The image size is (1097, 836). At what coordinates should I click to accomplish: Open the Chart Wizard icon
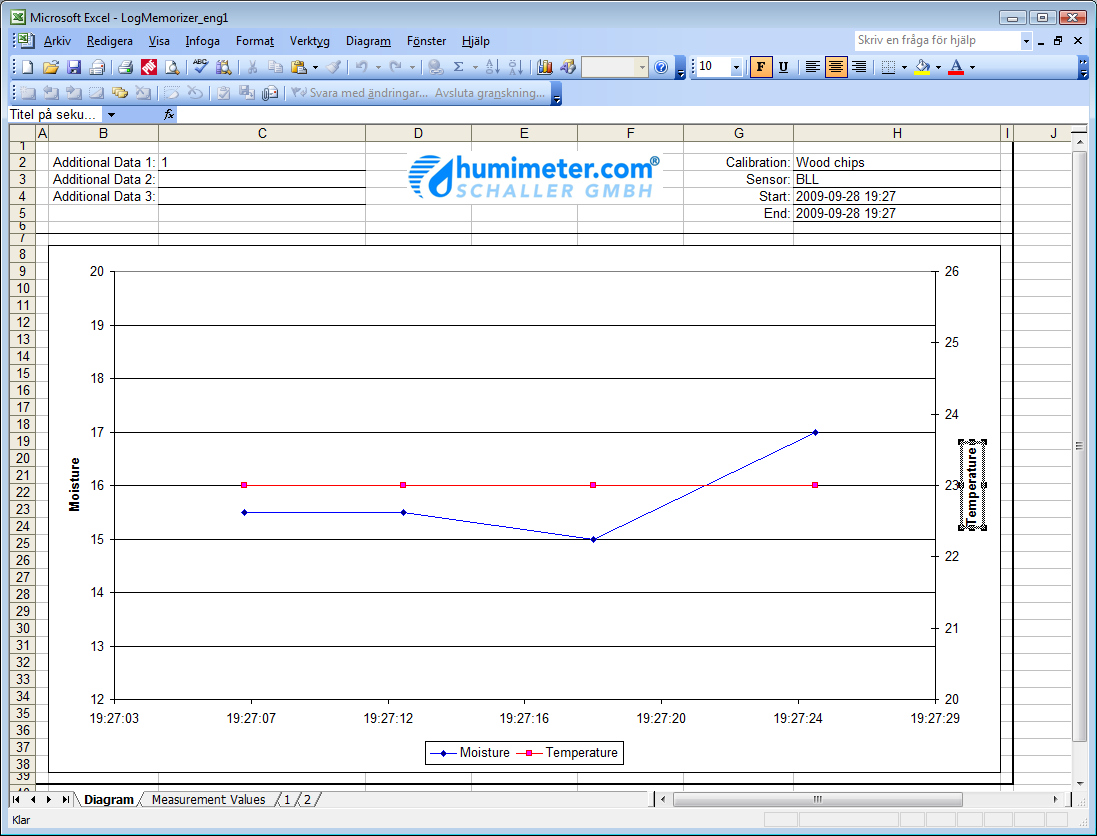pos(545,67)
